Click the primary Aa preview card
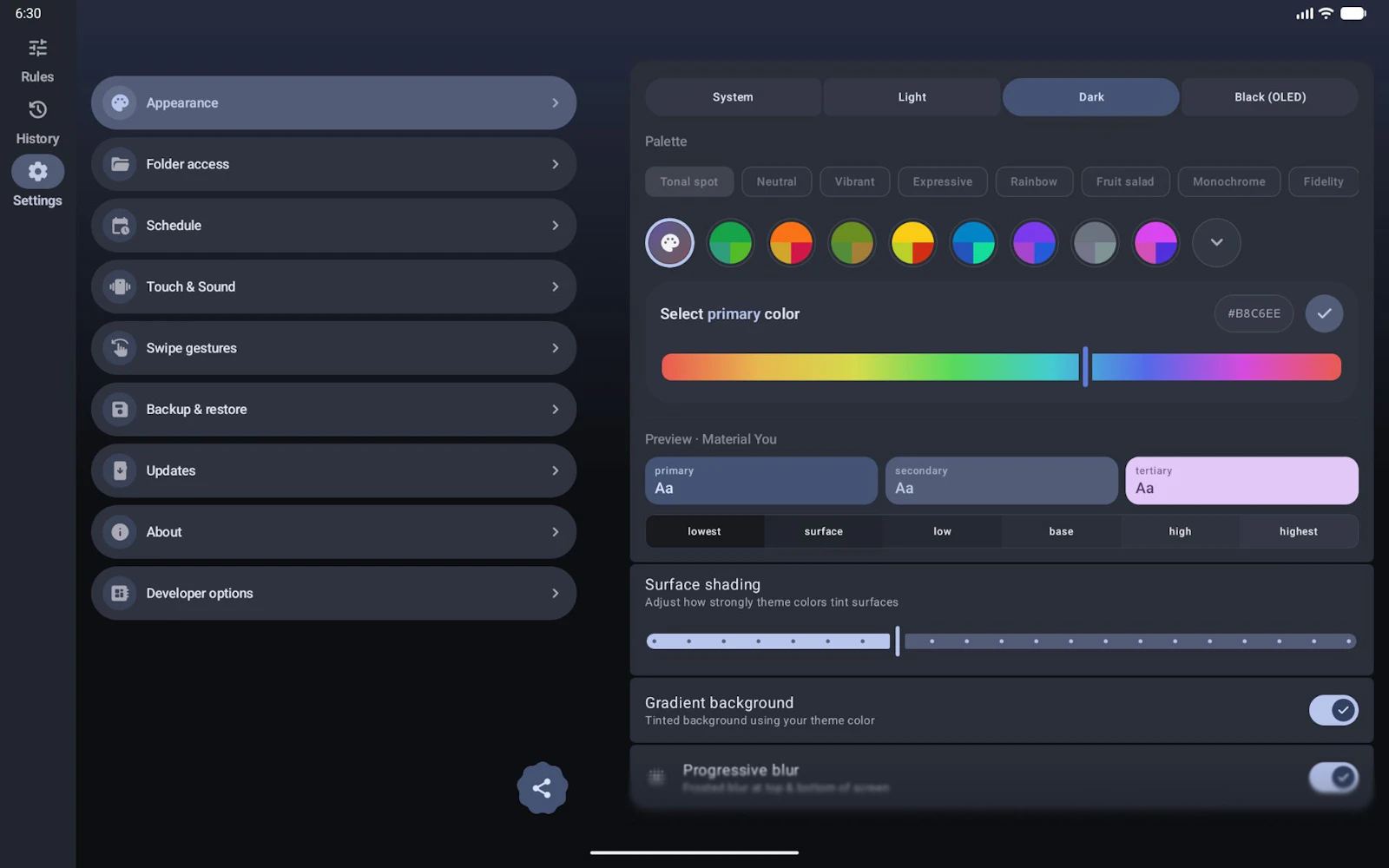The height and width of the screenshot is (868, 1389). pos(761,481)
